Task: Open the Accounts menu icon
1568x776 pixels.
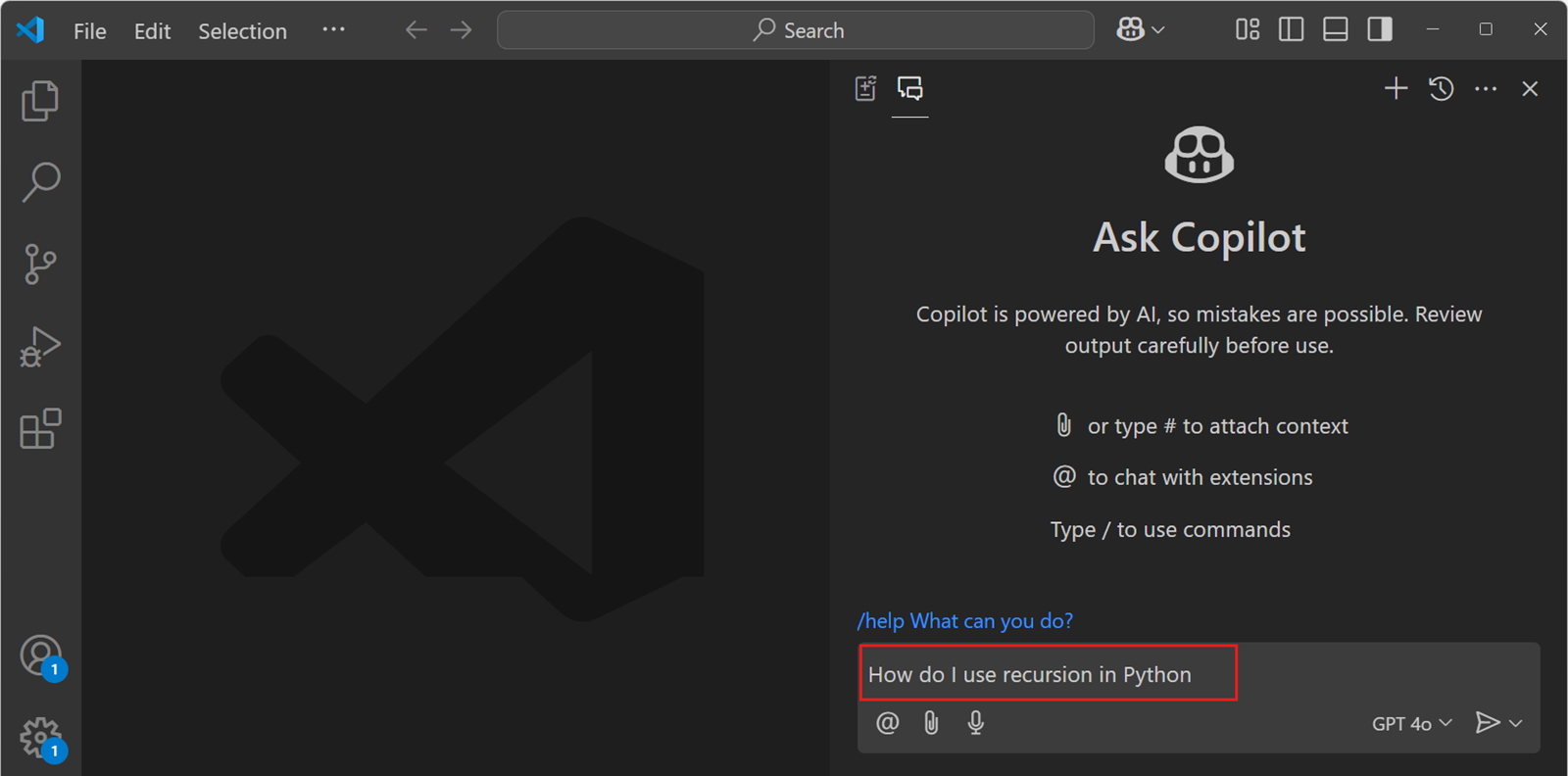Action: 41,655
